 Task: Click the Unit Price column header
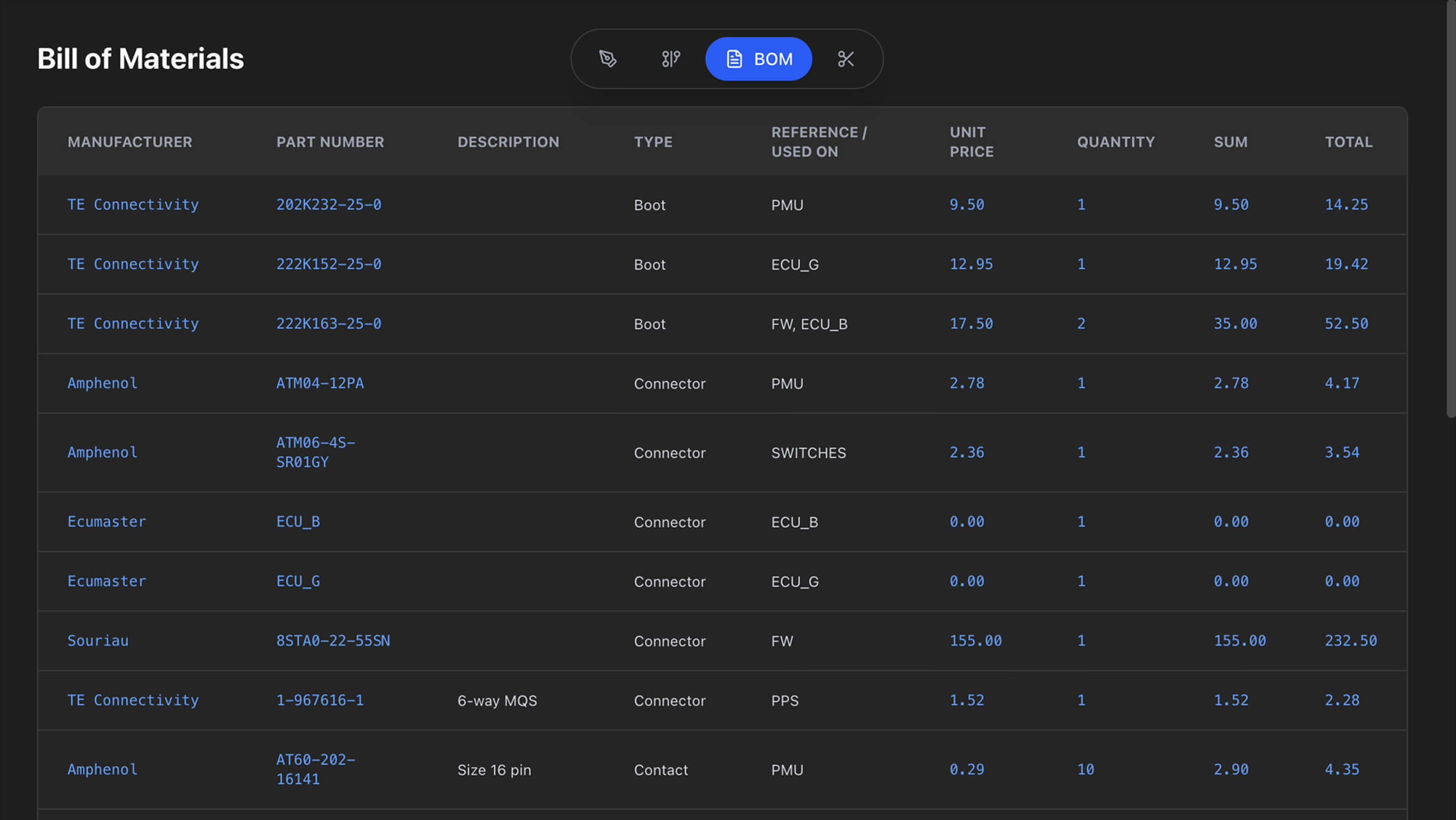click(971, 142)
